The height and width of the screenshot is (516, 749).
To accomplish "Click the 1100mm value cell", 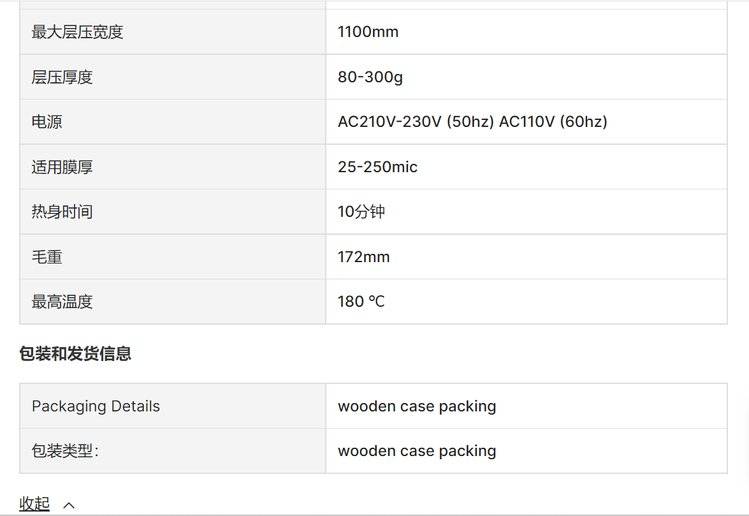I will [368, 32].
